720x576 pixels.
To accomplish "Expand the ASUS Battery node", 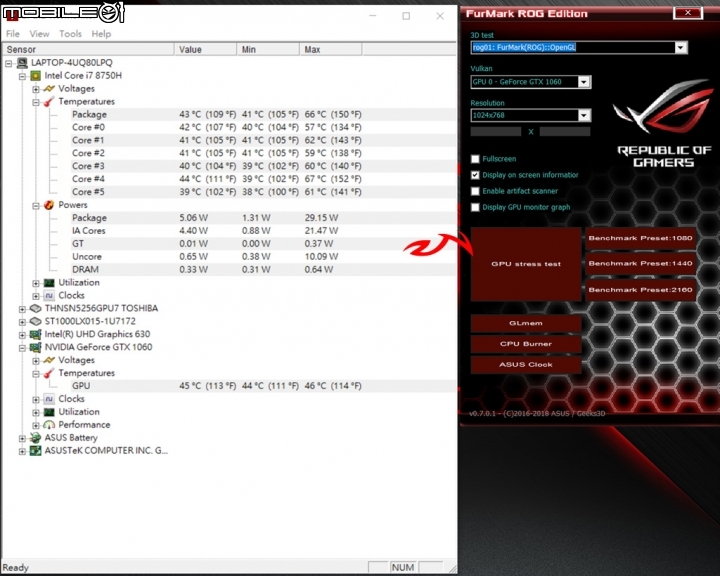I will [22, 439].
